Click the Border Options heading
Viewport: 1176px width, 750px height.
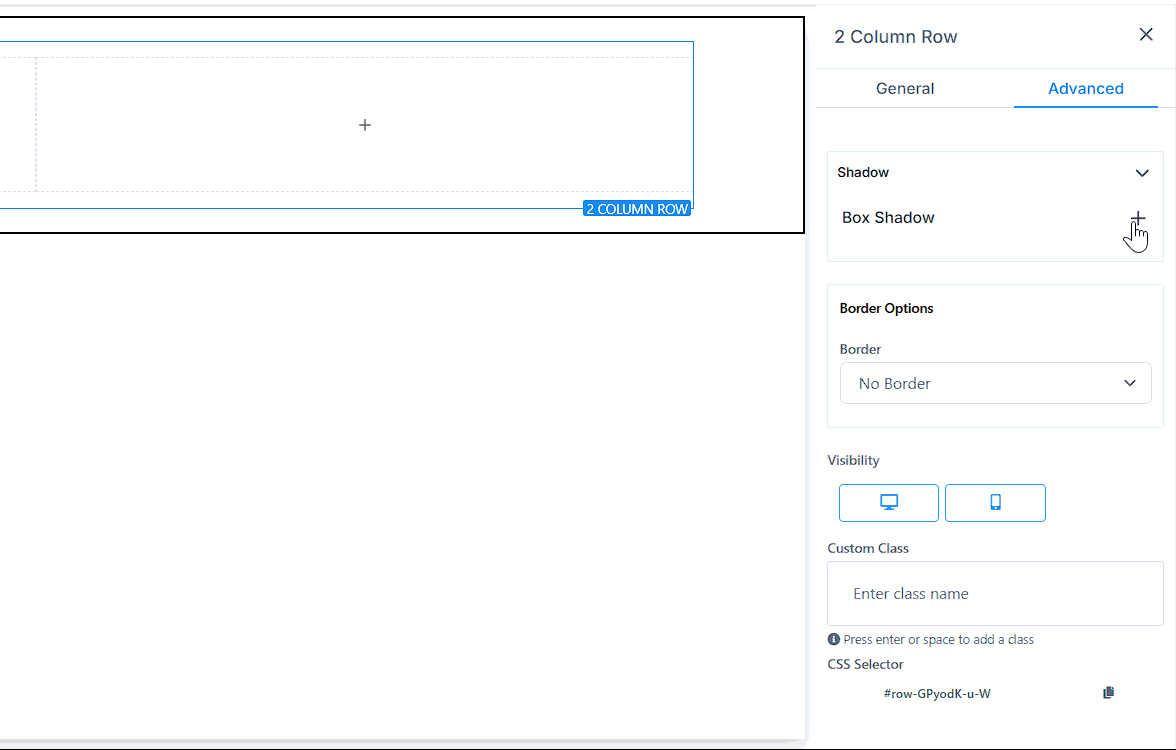(886, 308)
